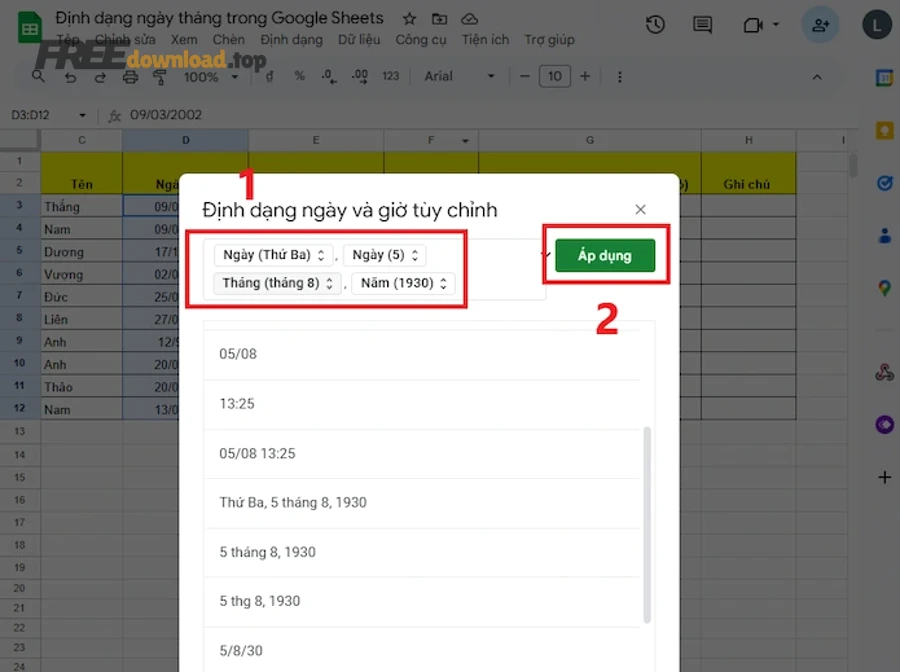Screen dimensions: 900x672
Task: Apply currency format đ
Action: 269,76
